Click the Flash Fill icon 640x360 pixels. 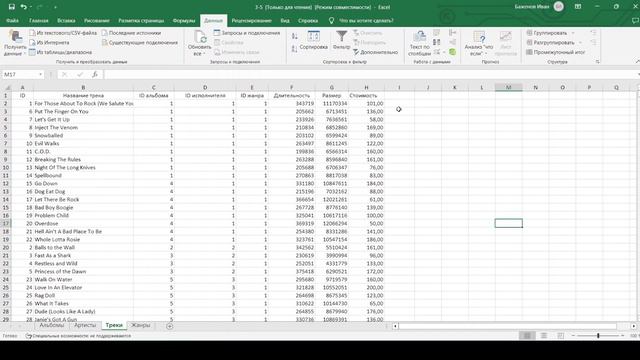click(437, 33)
